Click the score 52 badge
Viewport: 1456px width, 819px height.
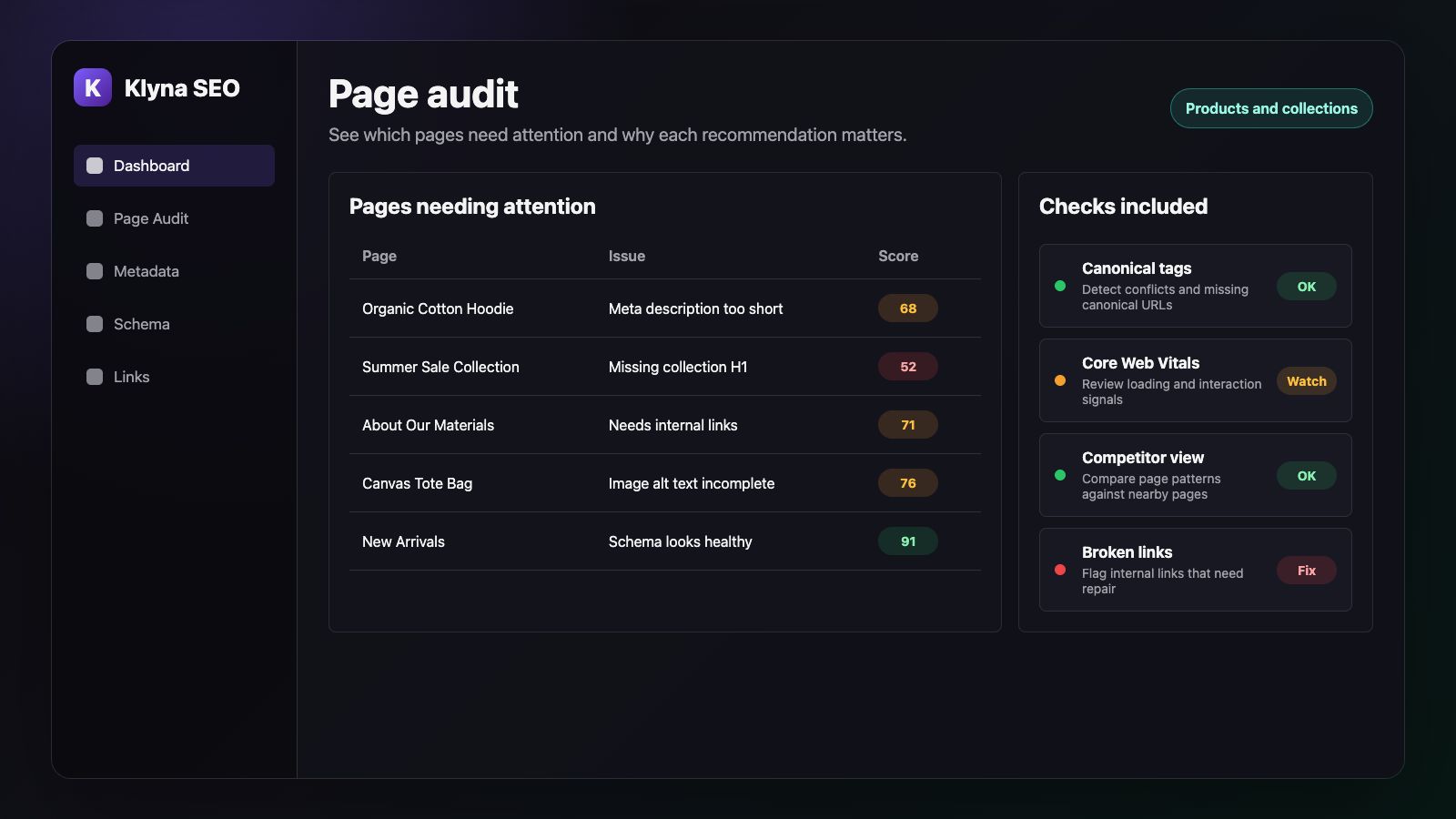coord(908,367)
